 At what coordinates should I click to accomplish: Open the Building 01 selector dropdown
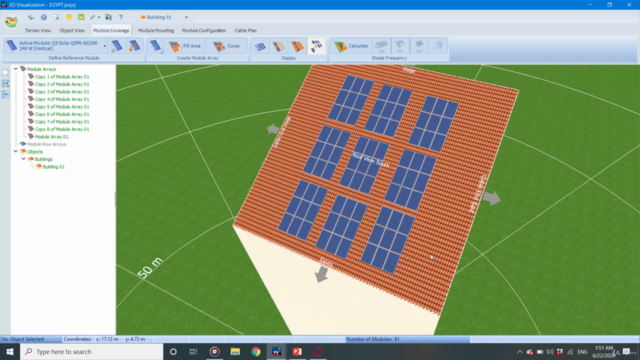pos(187,17)
